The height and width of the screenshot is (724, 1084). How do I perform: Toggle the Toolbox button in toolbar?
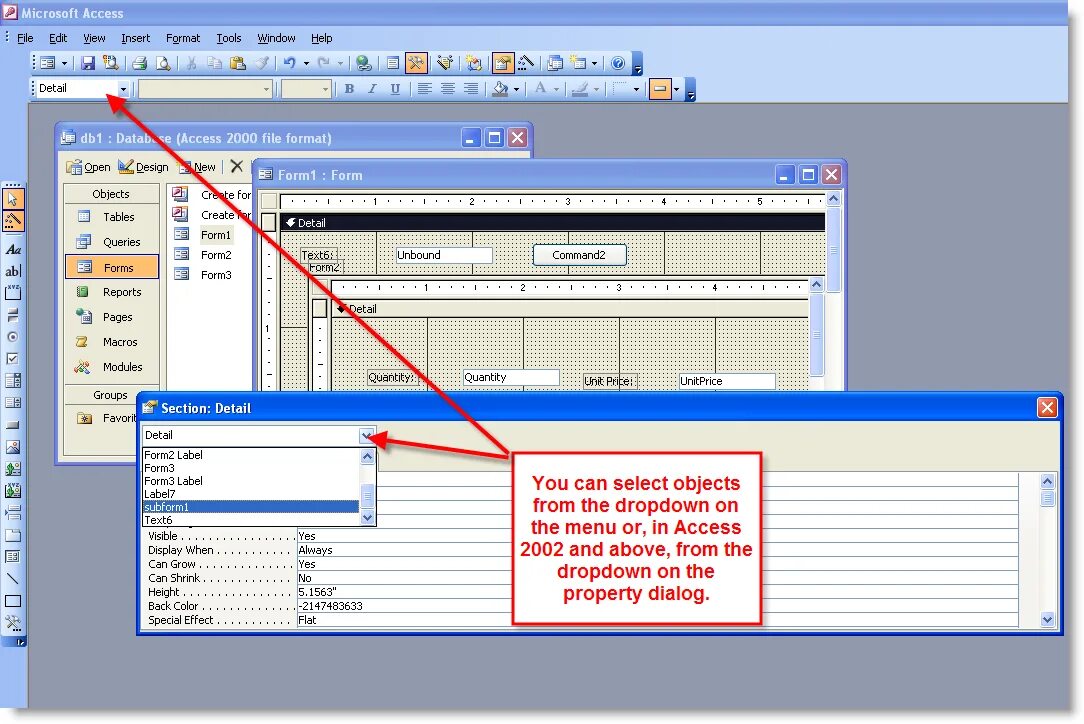[x=416, y=64]
